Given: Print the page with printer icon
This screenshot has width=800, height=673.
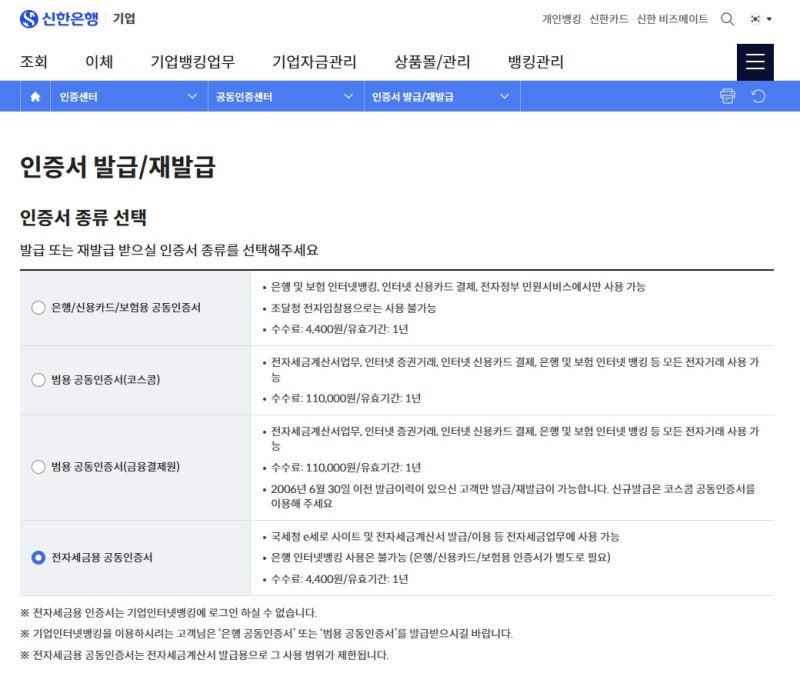Looking at the screenshot, I should click(728, 96).
